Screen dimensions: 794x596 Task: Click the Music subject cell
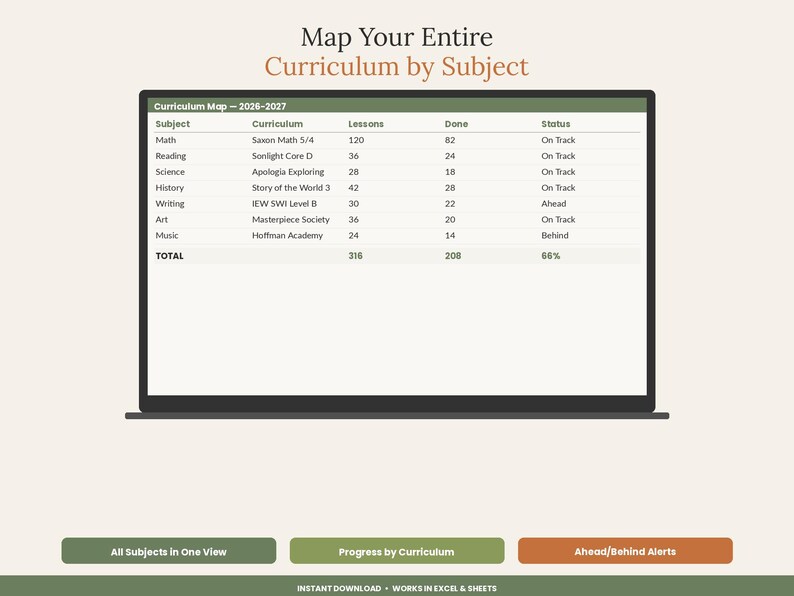pos(167,235)
